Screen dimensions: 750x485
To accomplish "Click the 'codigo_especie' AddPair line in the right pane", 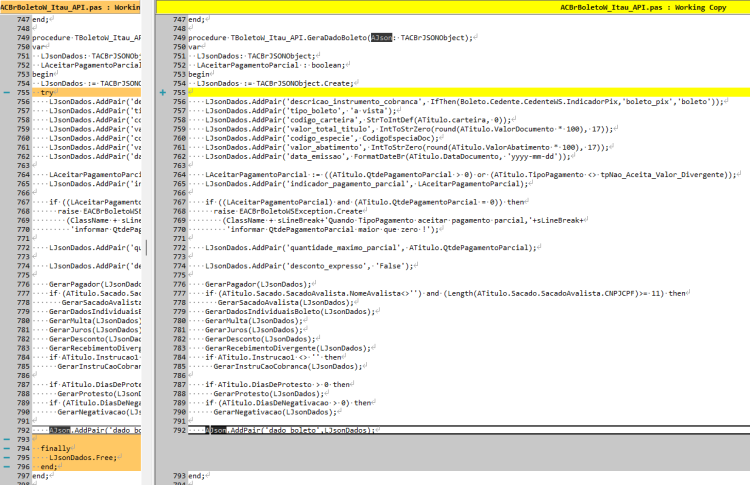I will 322,138.
